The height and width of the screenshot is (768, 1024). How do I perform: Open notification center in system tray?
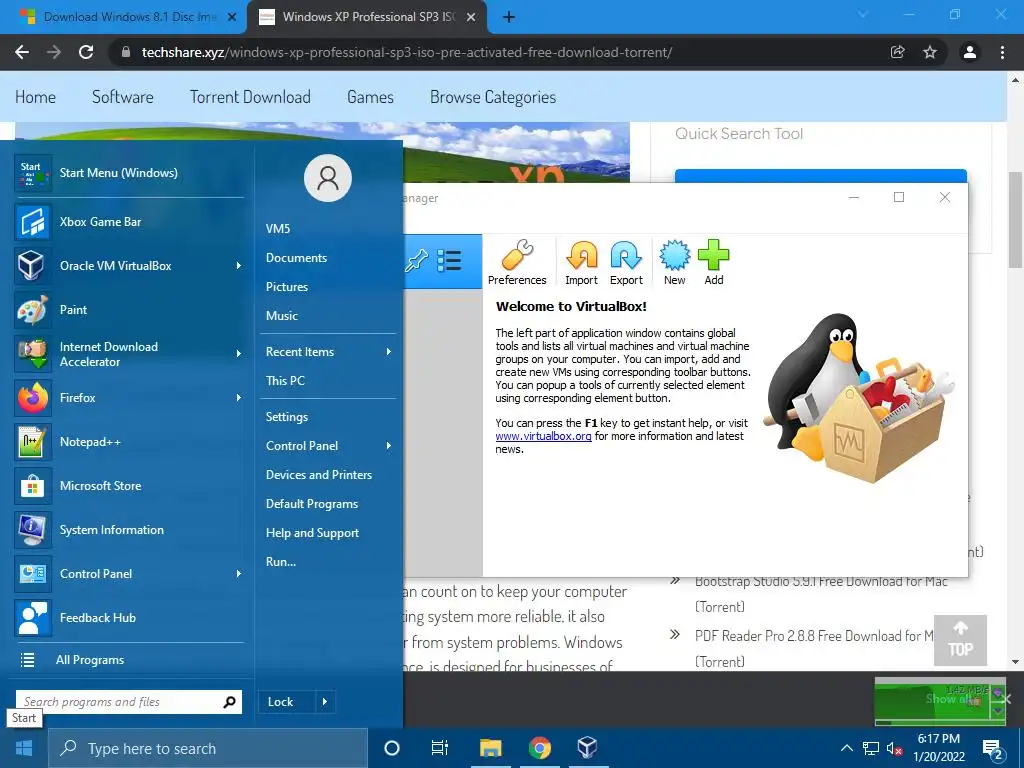tap(992, 749)
